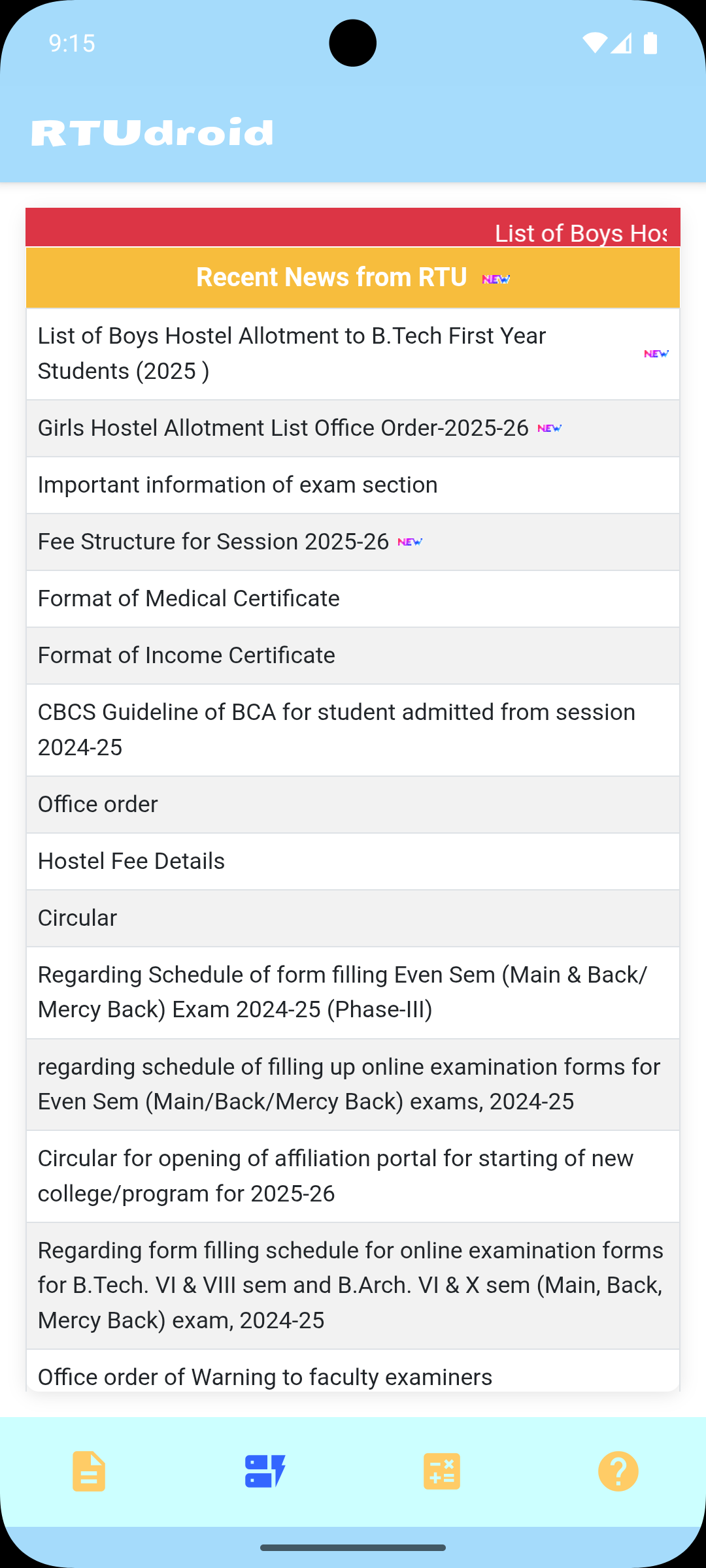Image resolution: width=706 pixels, height=1568 pixels.
Task: Open Important information of exam section
Action: (238, 485)
